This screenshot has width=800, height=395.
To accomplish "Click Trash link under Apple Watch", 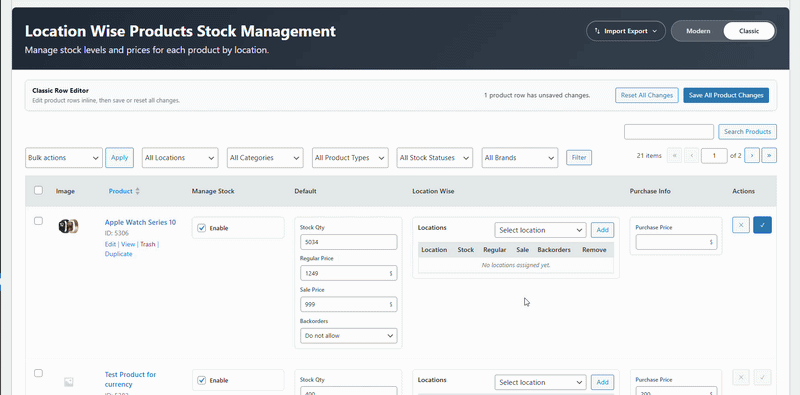I will coord(147,244).
